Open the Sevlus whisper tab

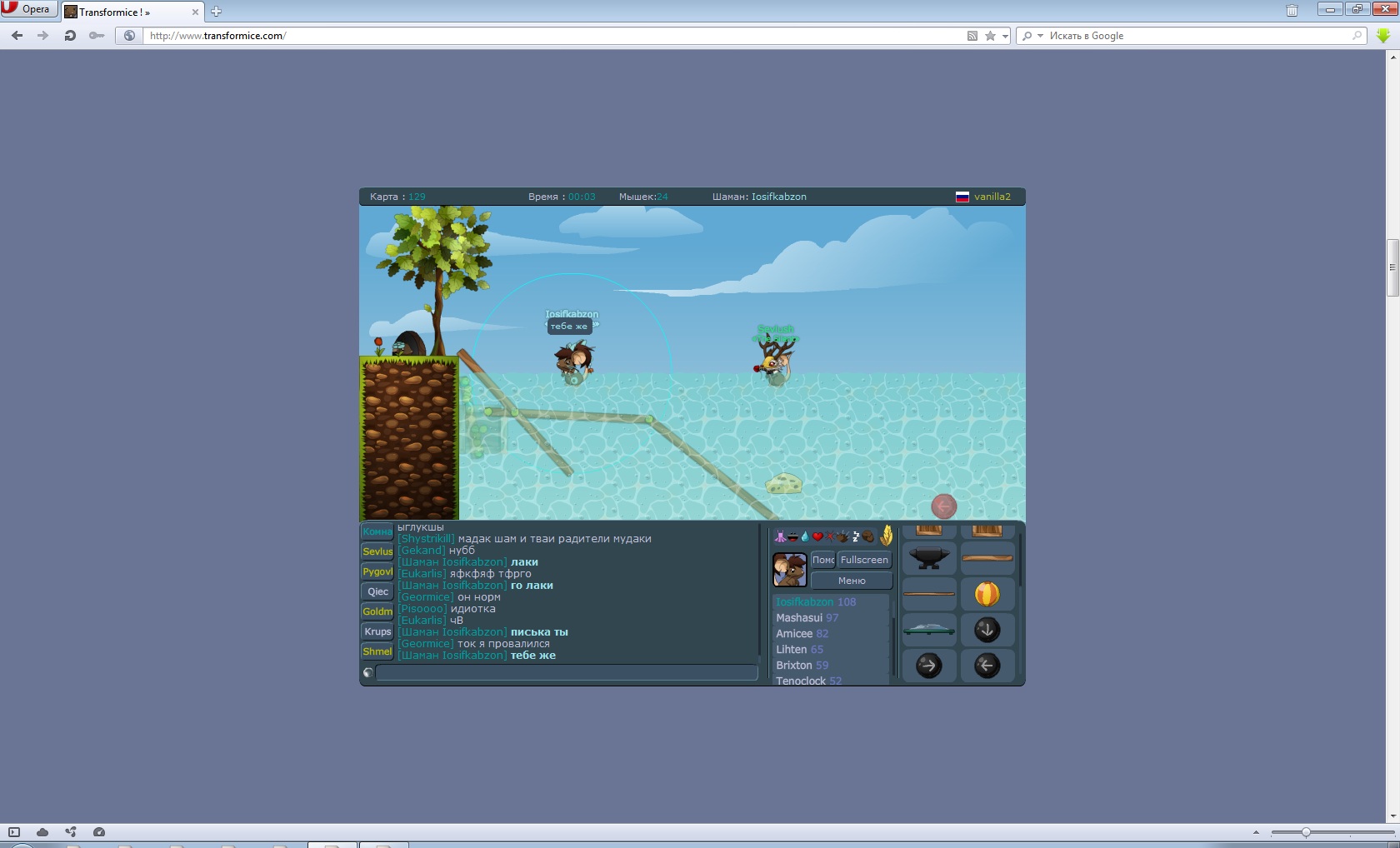377,551
